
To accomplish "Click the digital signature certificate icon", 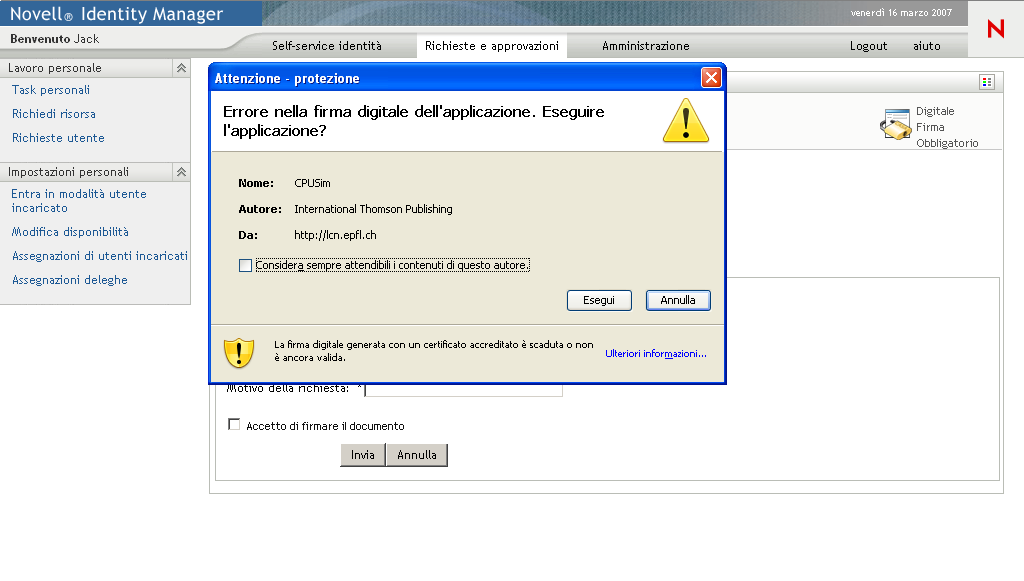I will click(x=895, y=124).
